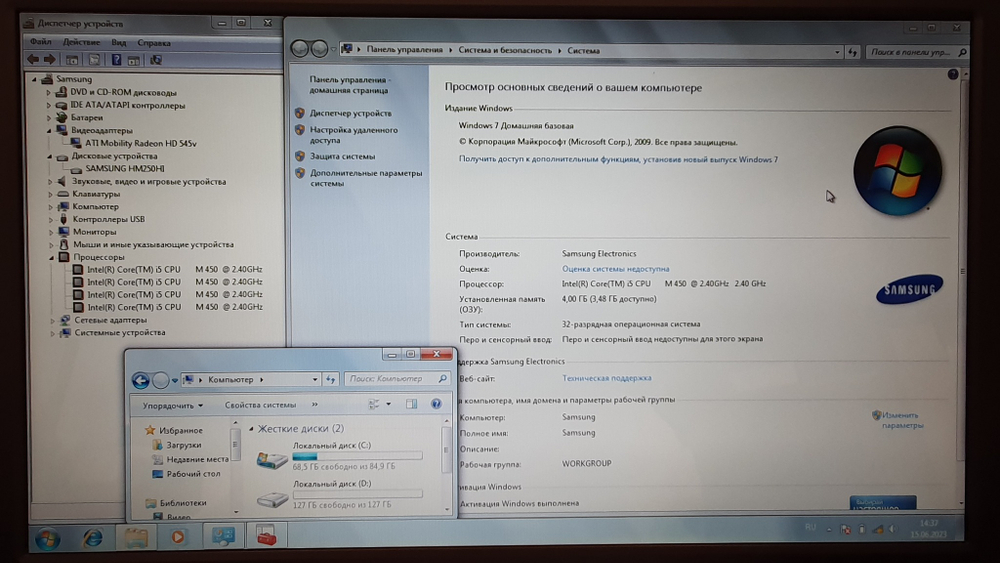The height and width of the screenshot is (563, 1000).
Task: Expand the Клавиатуры node
Action: pos(50,194)
